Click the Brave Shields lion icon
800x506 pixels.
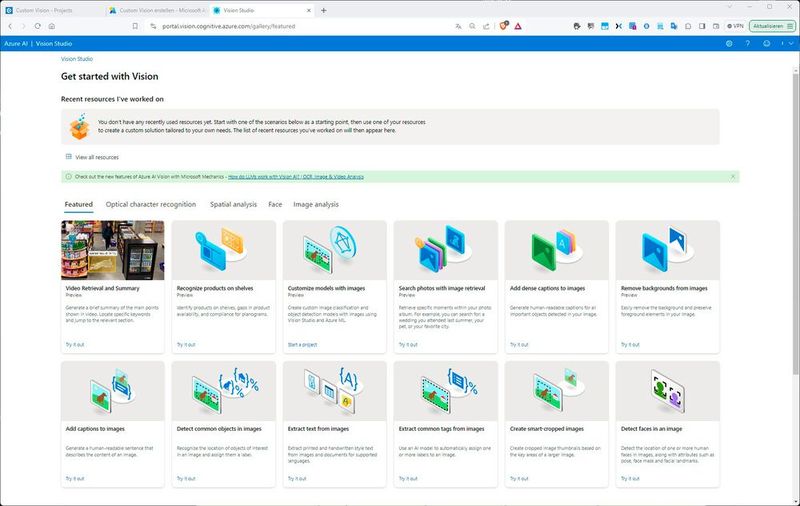(504, 26)
